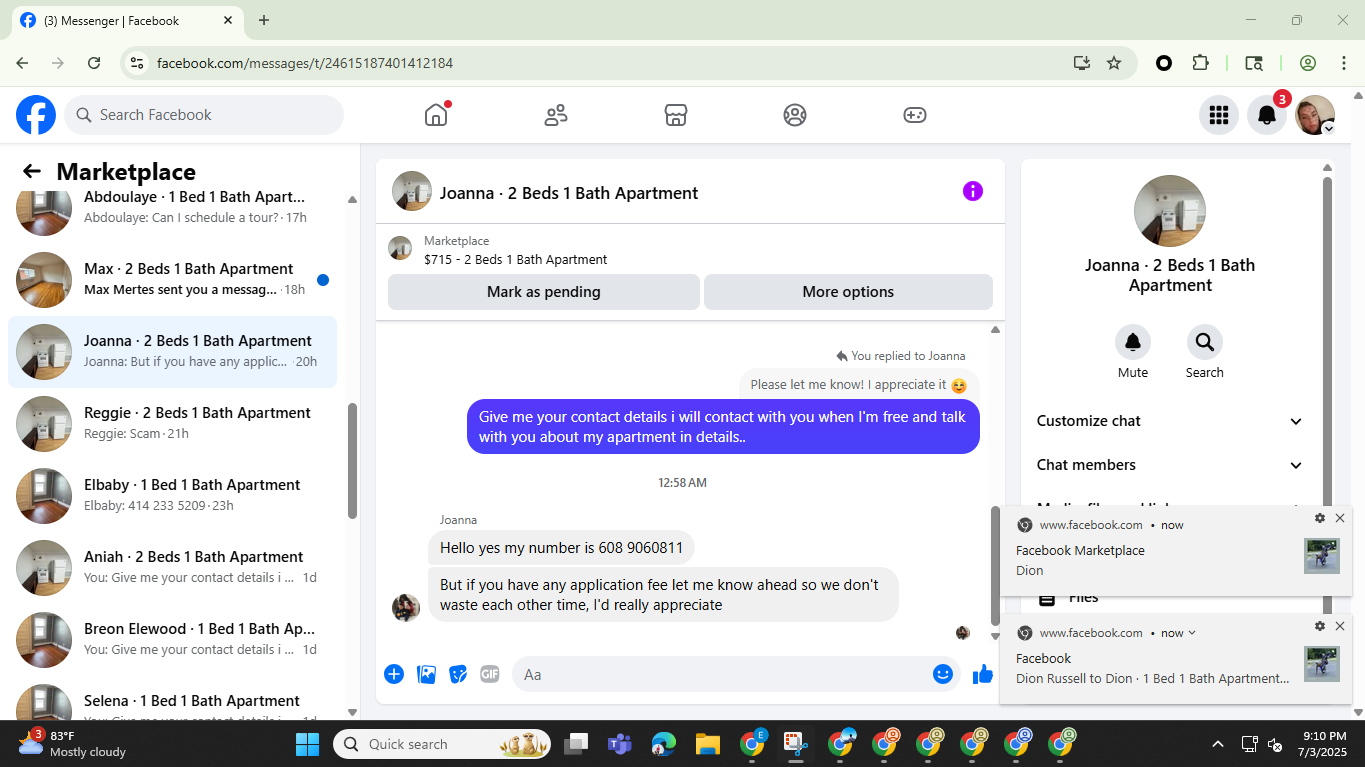
Task: Open Abdoulaye 1 Bed 1 Bath conversation
Action: (172, 208)
